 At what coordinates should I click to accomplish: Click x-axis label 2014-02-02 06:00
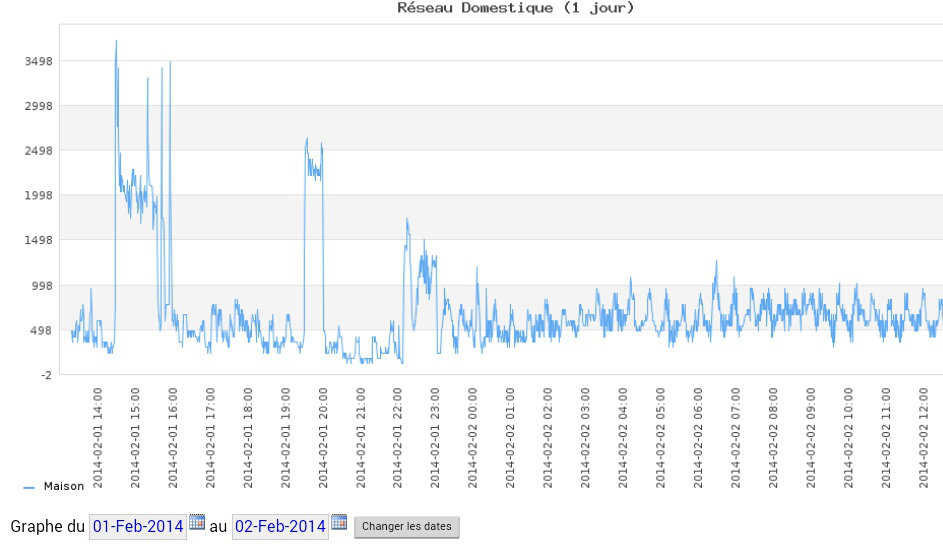click(x=698, y=438)
